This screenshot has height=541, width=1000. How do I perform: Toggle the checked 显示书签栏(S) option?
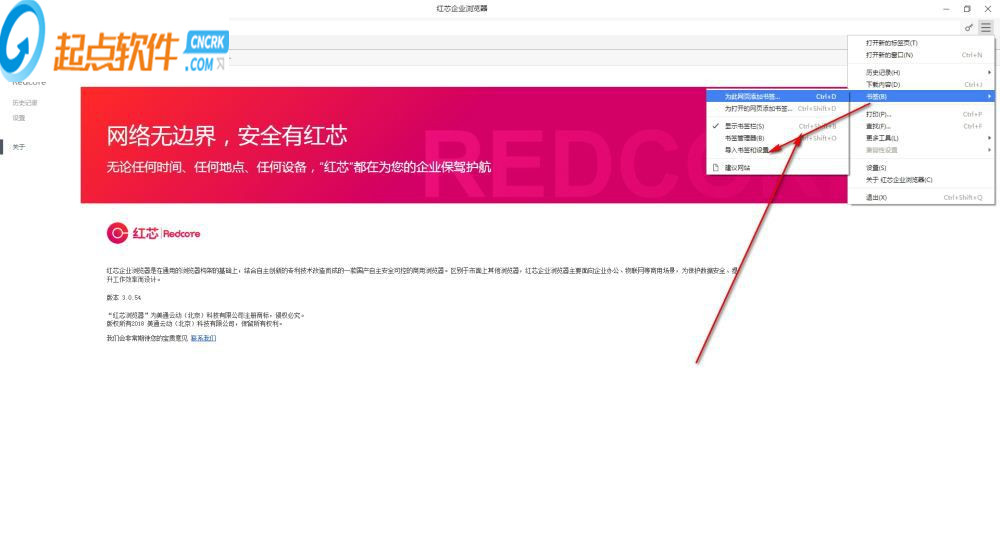[777, 126]
